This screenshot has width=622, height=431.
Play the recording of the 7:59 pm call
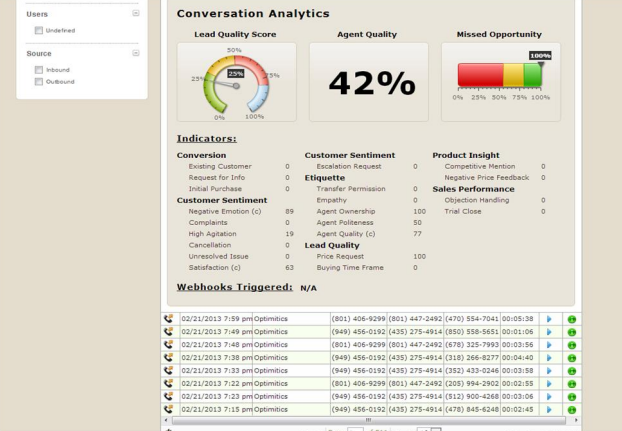click(549, 319)
